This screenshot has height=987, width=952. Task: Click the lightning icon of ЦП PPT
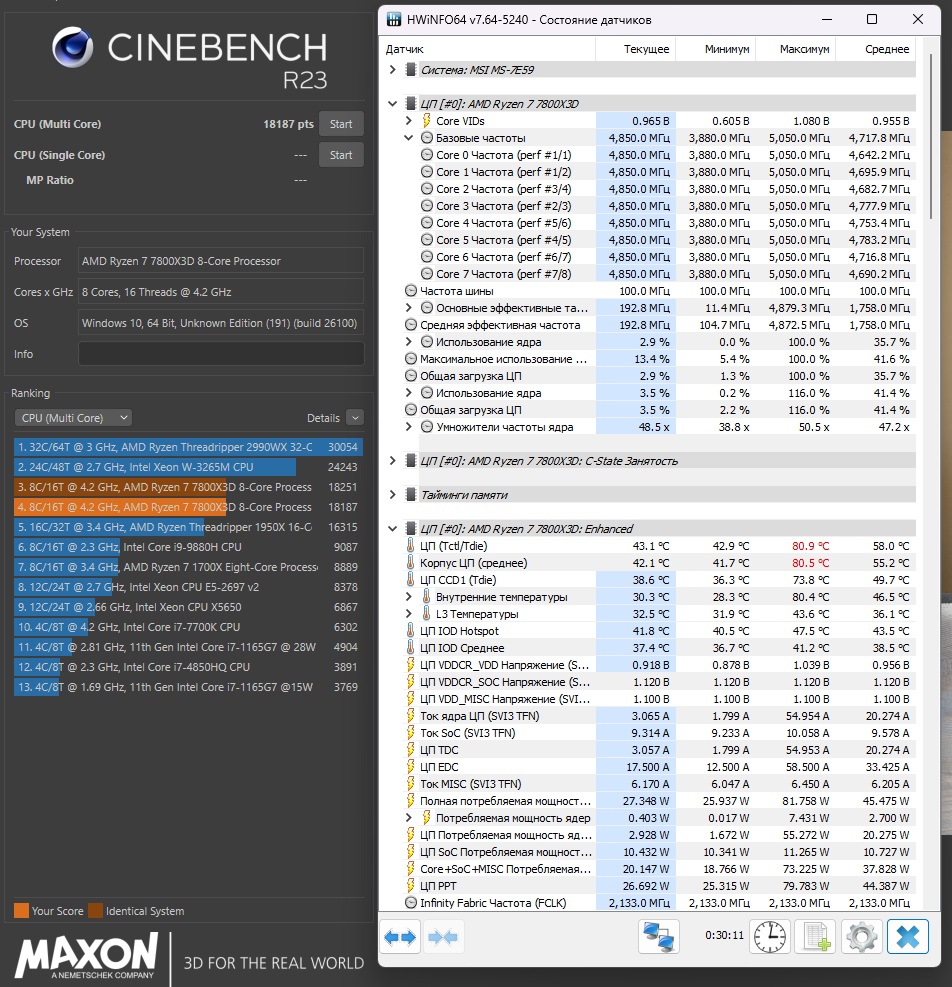point(411,886)
